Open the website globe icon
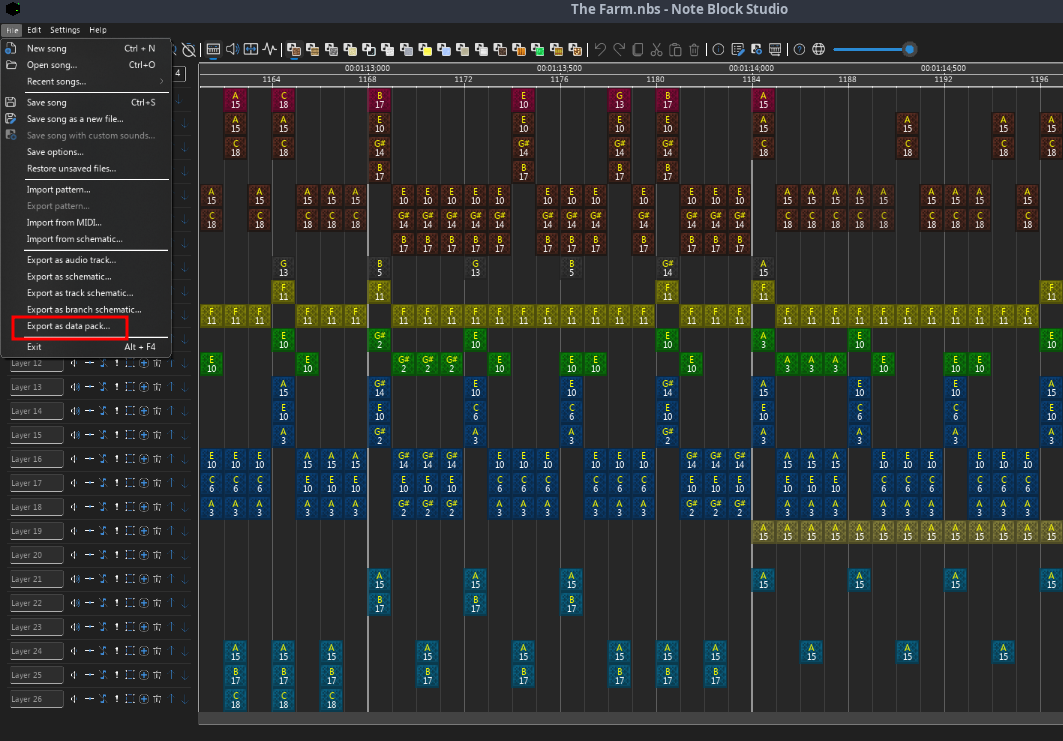Viewport: 1063px width, 741px height. [x=818, y=49]
